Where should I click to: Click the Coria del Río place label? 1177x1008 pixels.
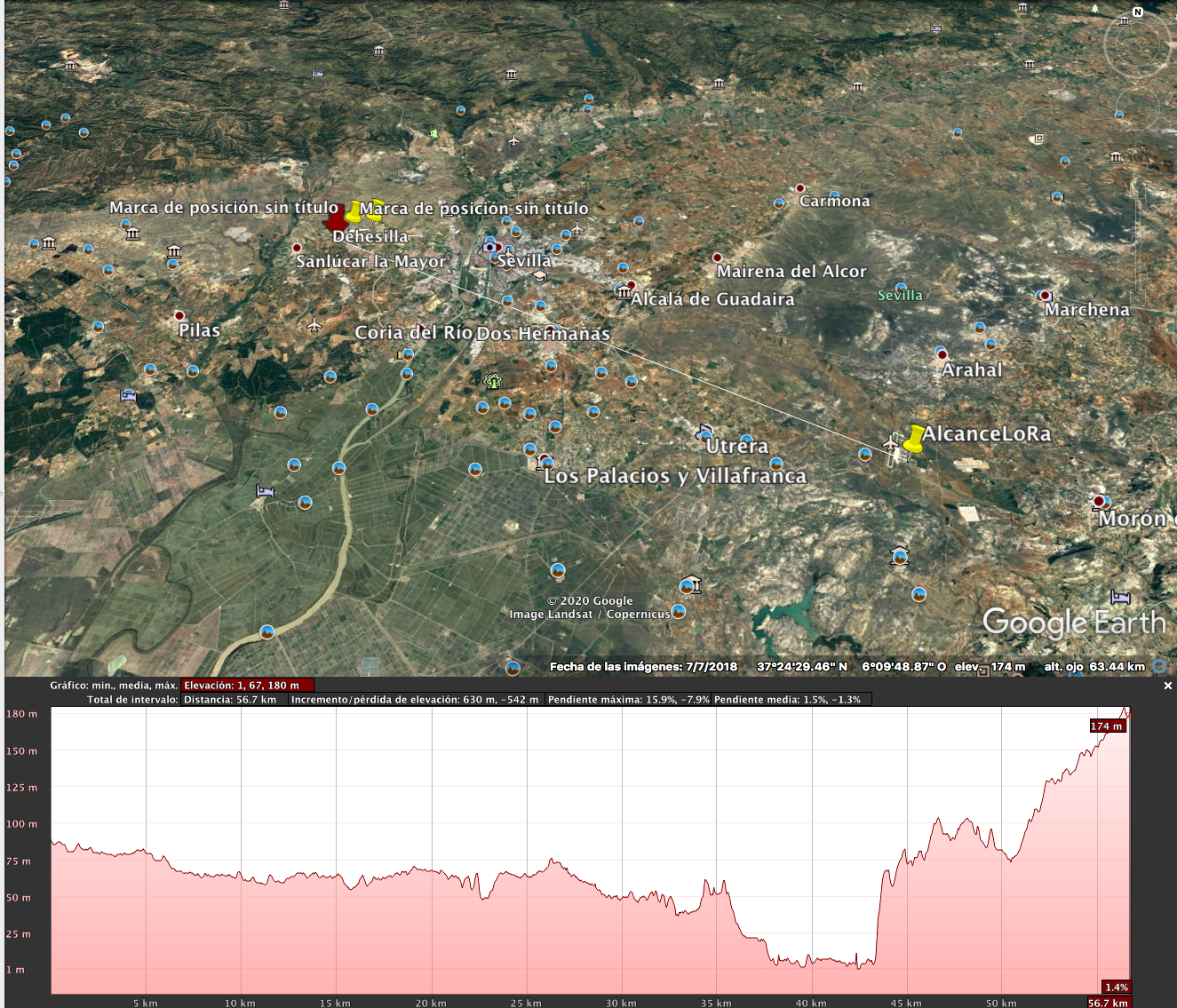[x=414, y=333]
